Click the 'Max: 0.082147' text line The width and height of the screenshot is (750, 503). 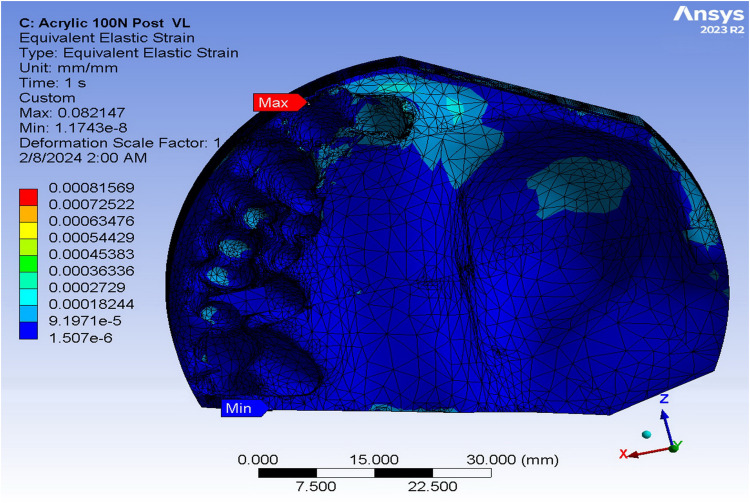click(x=72, y=113)
